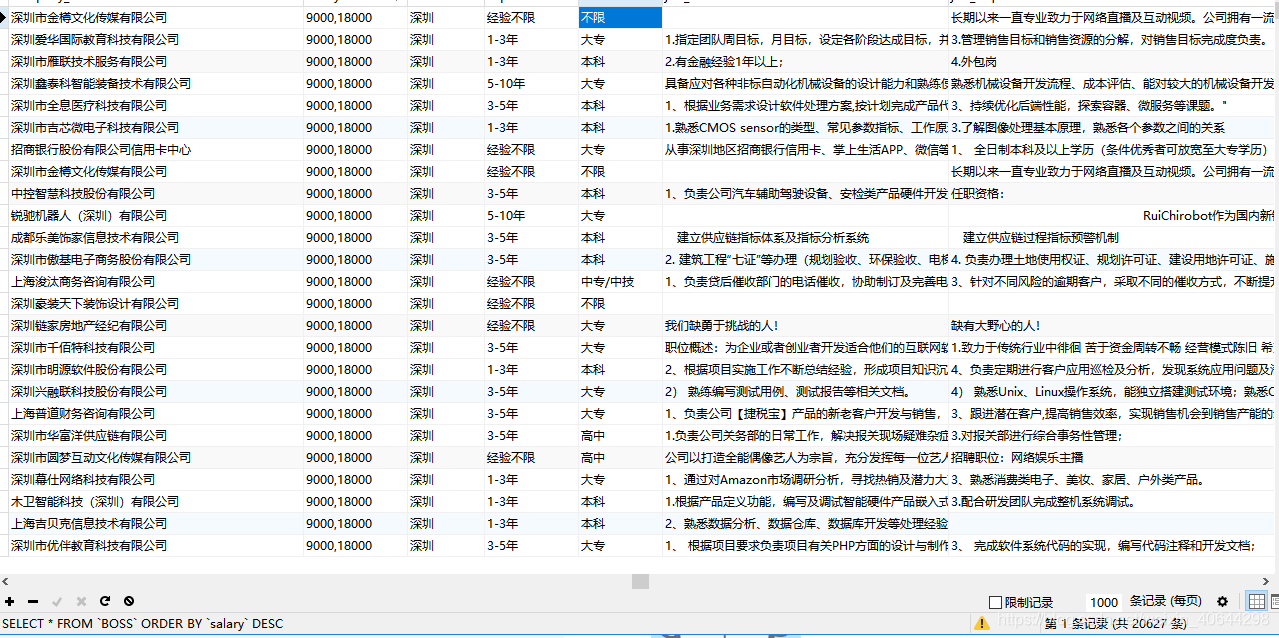The width and height of the screenshot is (1279, 638).
Task: Select 深圳市雁联技术服务有限公司 cell
Action: (x=155, y=61)
